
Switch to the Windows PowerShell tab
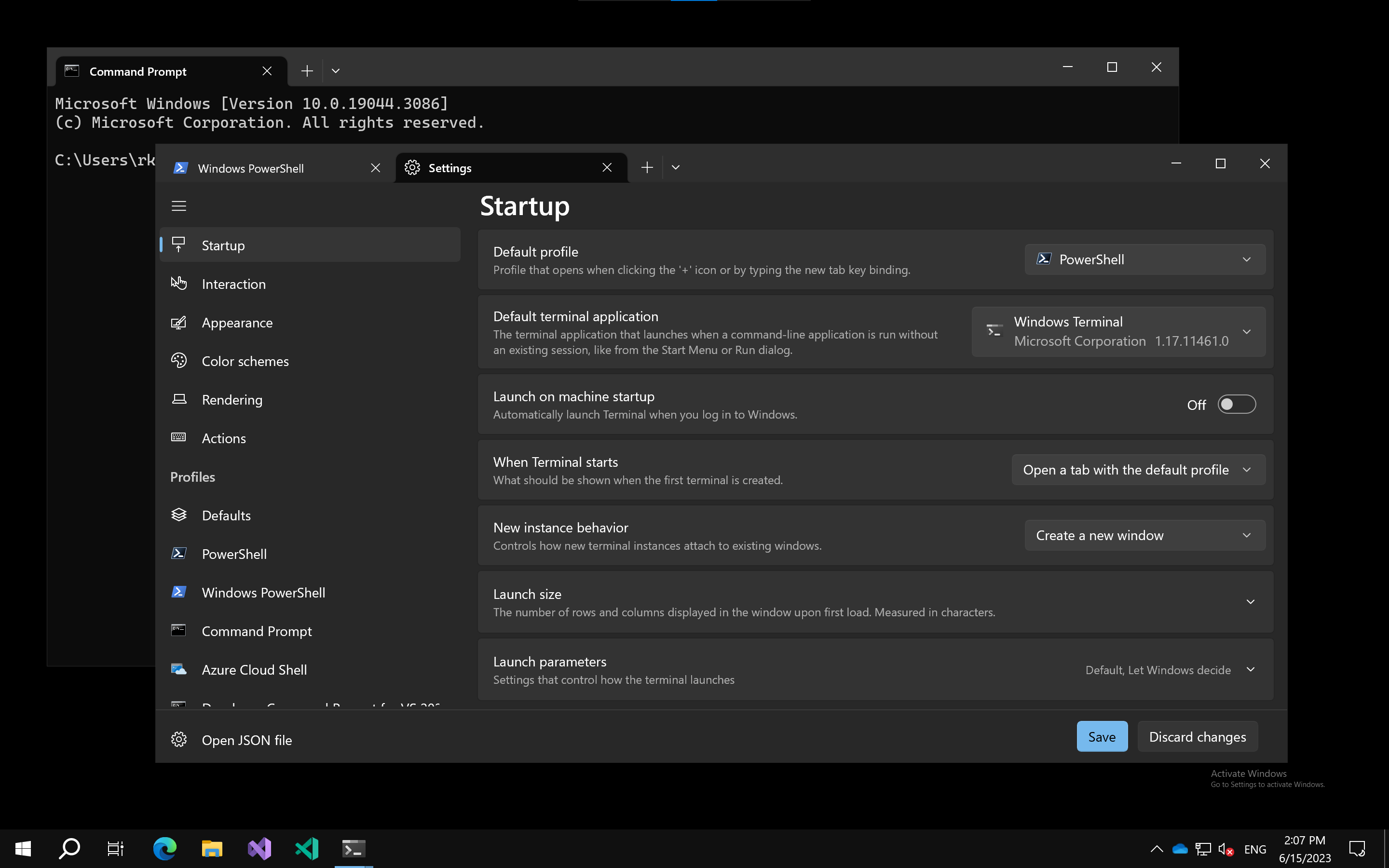(251, 168)
